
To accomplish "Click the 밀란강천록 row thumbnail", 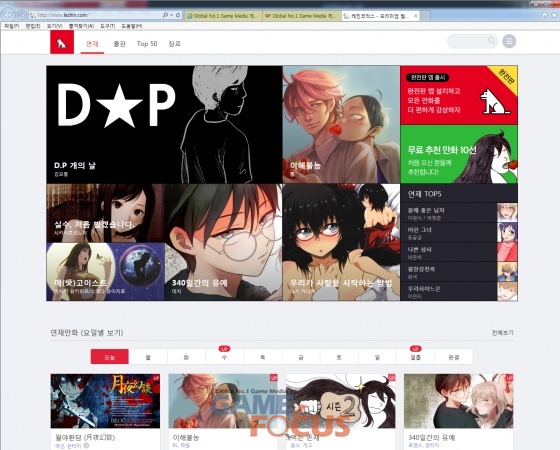I will click(507, 271).
